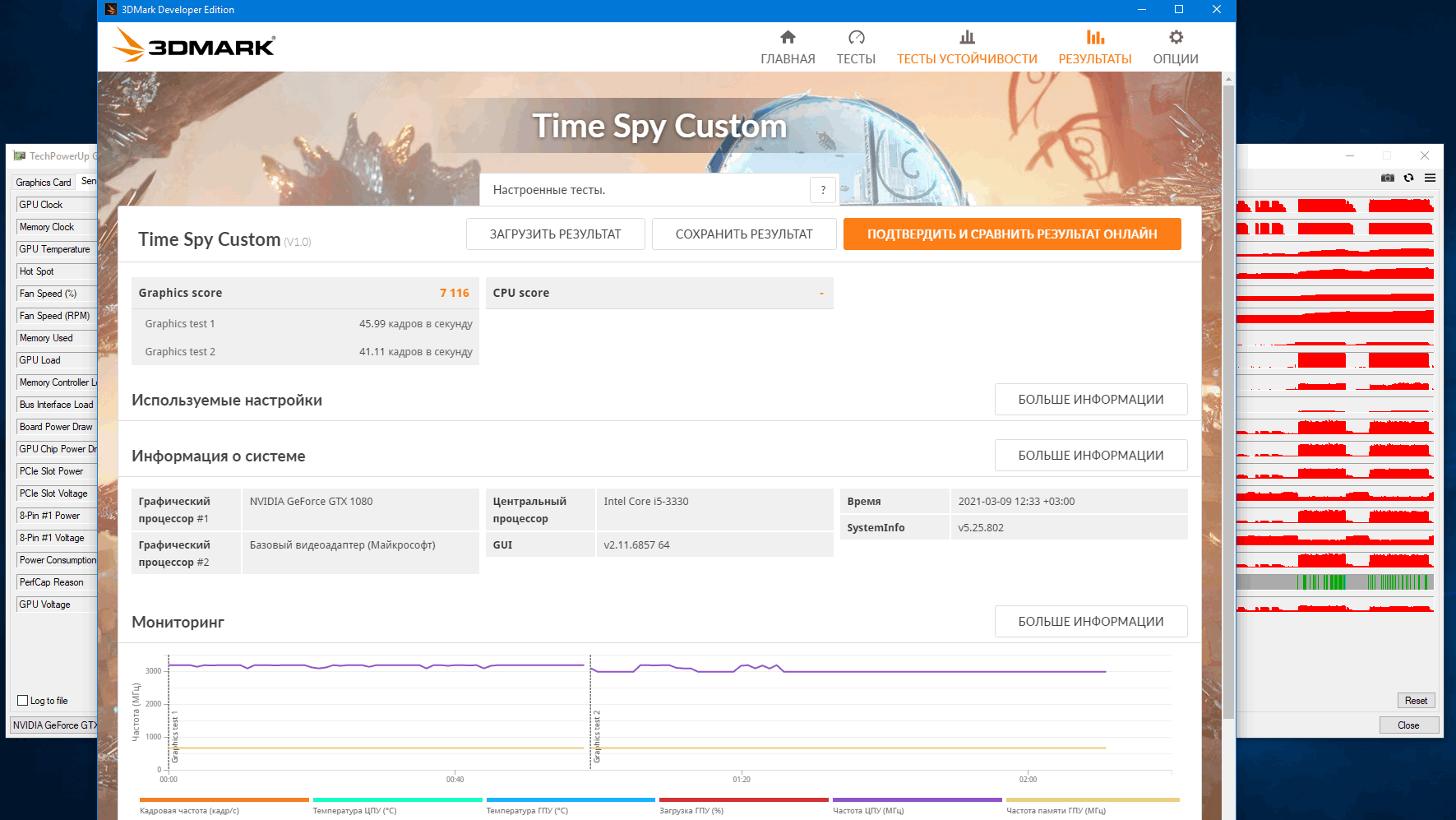Click Intel Core i5-3330 text
1456x820 pixels.
click(645, 502)
